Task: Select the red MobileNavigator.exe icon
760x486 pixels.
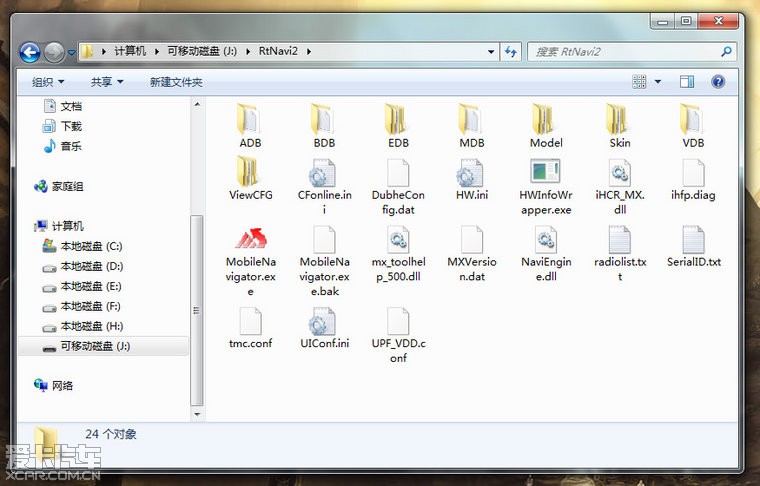Action: (x=251, y=238)
